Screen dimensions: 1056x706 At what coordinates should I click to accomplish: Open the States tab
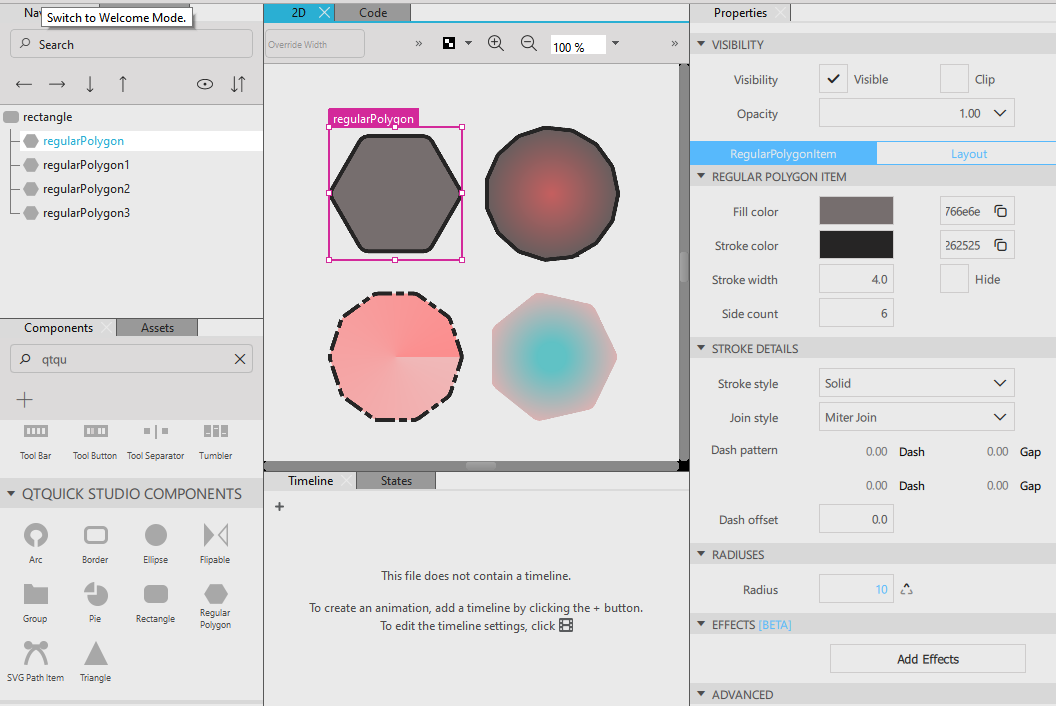[396, 481]
